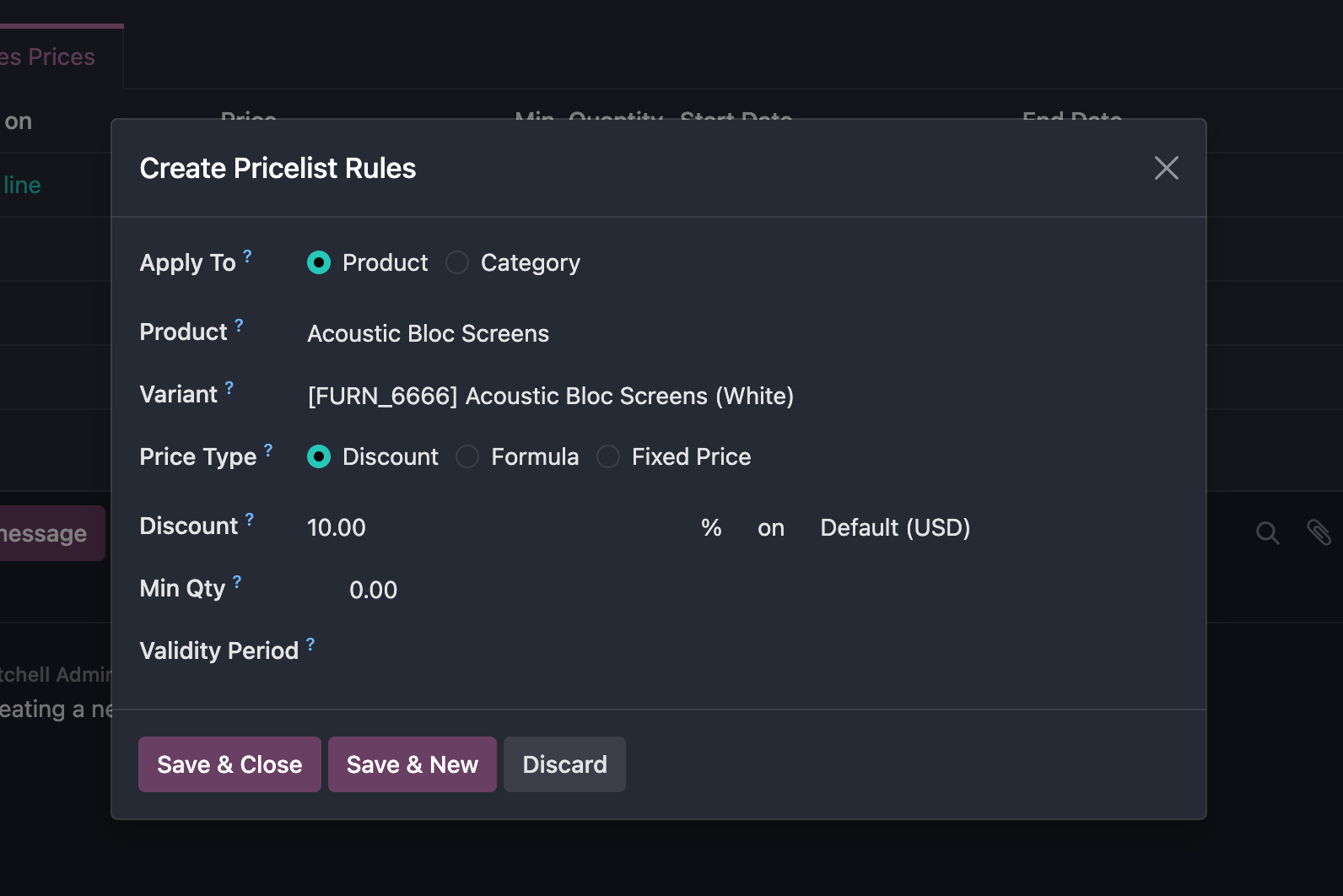Open the Product selector showing Acoustic Bloc Screens
This screenshot has height=896, width=1343.
(428, 333)
